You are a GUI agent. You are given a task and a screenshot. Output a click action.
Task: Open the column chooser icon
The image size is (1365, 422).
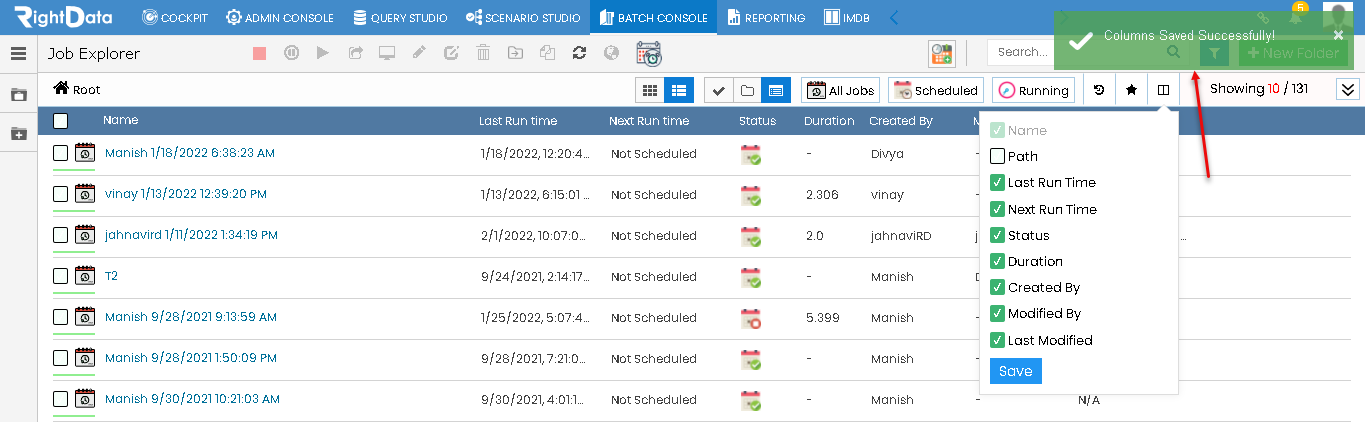click(1163, 90)
